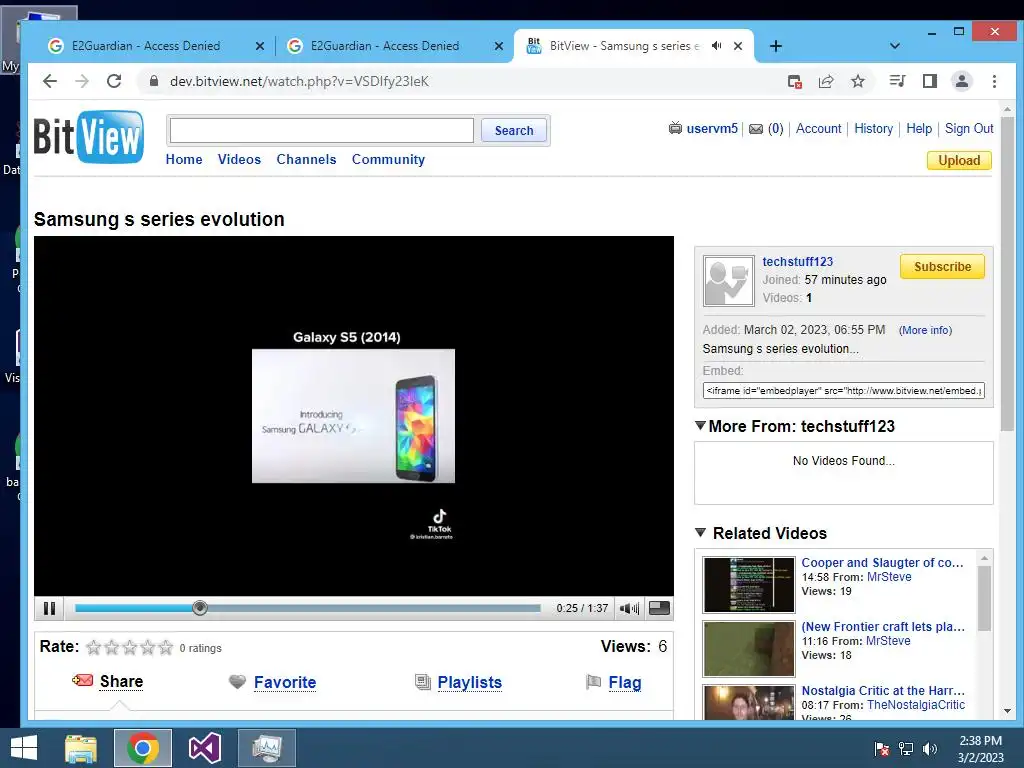
Task: Open the tab search dropdown chevron
Action: pyautogui.click(x=895, y=46)
